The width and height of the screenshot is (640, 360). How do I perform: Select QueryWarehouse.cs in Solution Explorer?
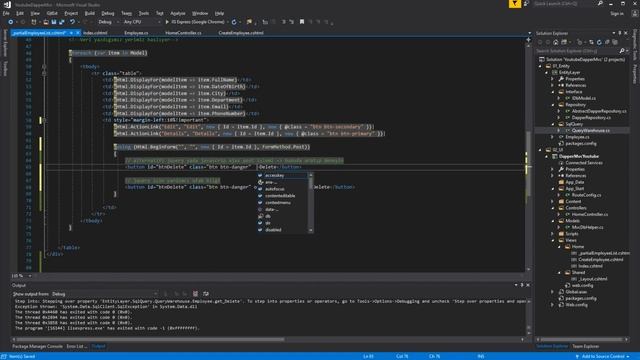coord(591,131)
